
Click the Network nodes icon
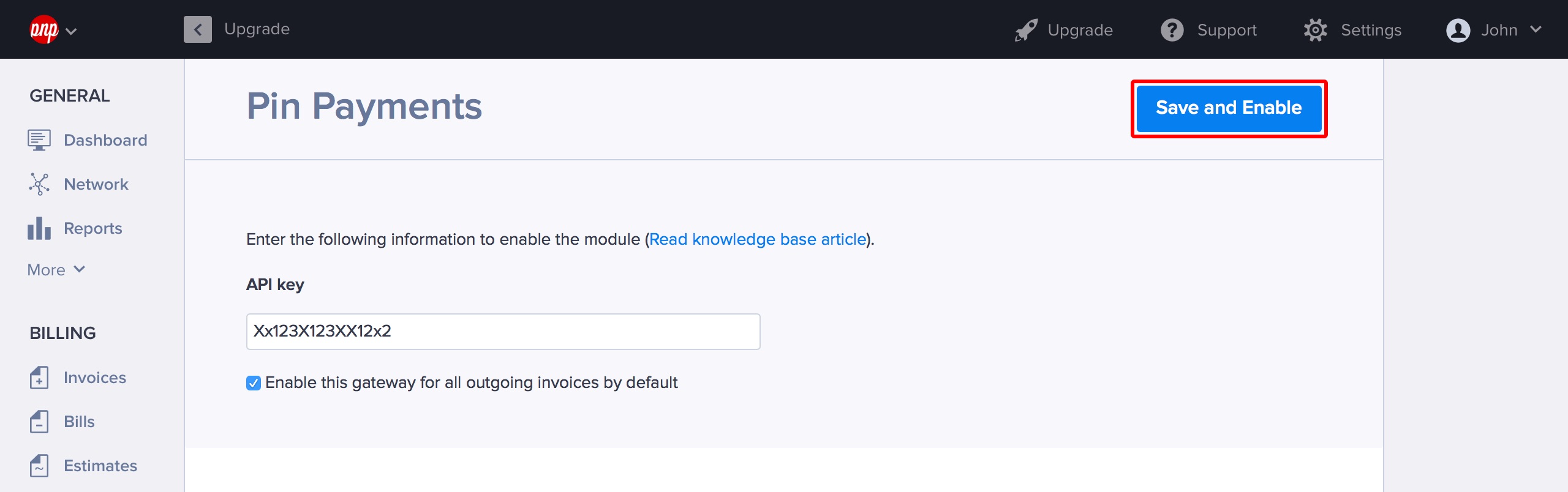[39, 184]
